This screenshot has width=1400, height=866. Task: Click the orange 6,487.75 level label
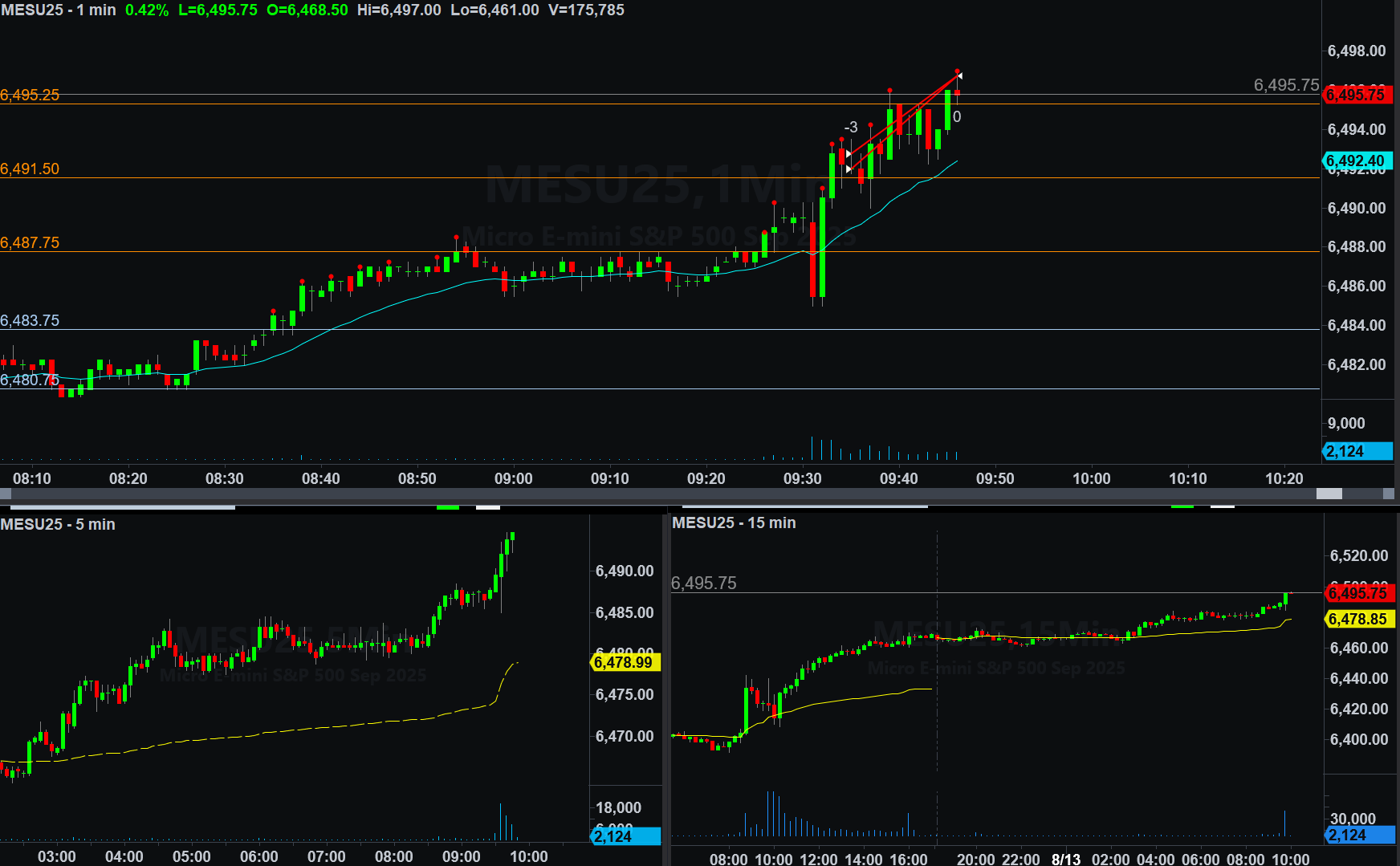tap(31, 242)
